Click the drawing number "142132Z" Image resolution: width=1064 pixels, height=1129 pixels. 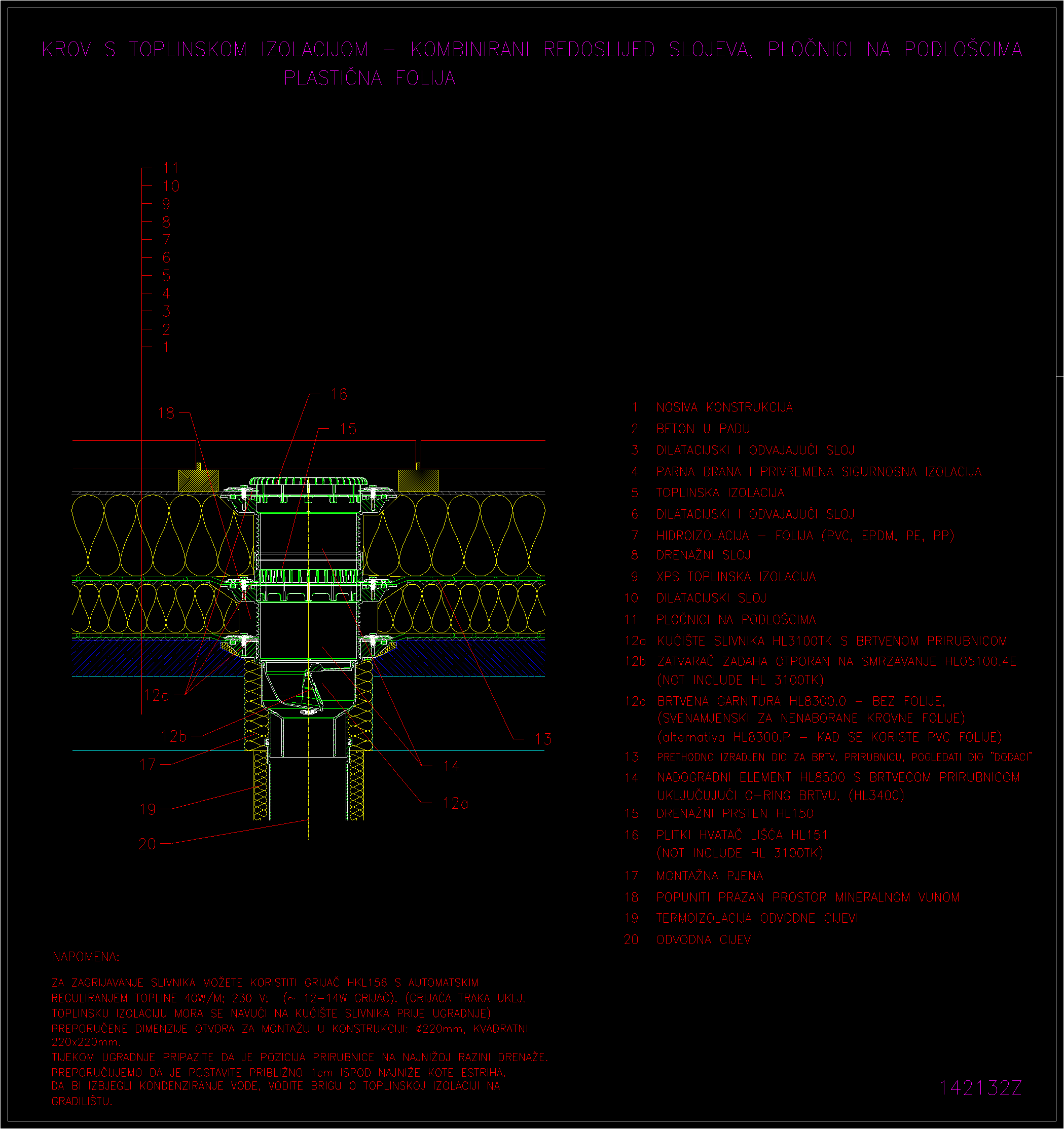point(980,1088)
